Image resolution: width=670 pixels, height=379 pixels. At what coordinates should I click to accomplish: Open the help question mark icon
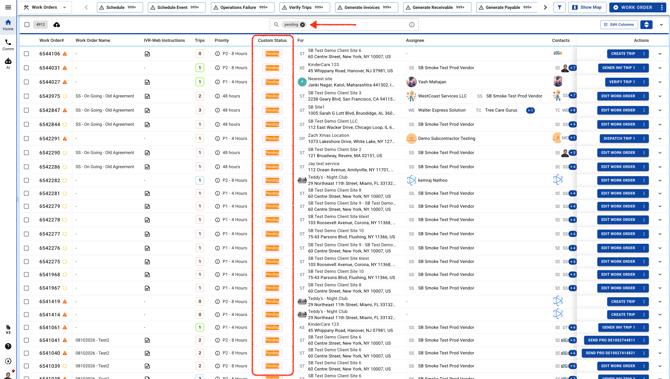tap(8, 346)
